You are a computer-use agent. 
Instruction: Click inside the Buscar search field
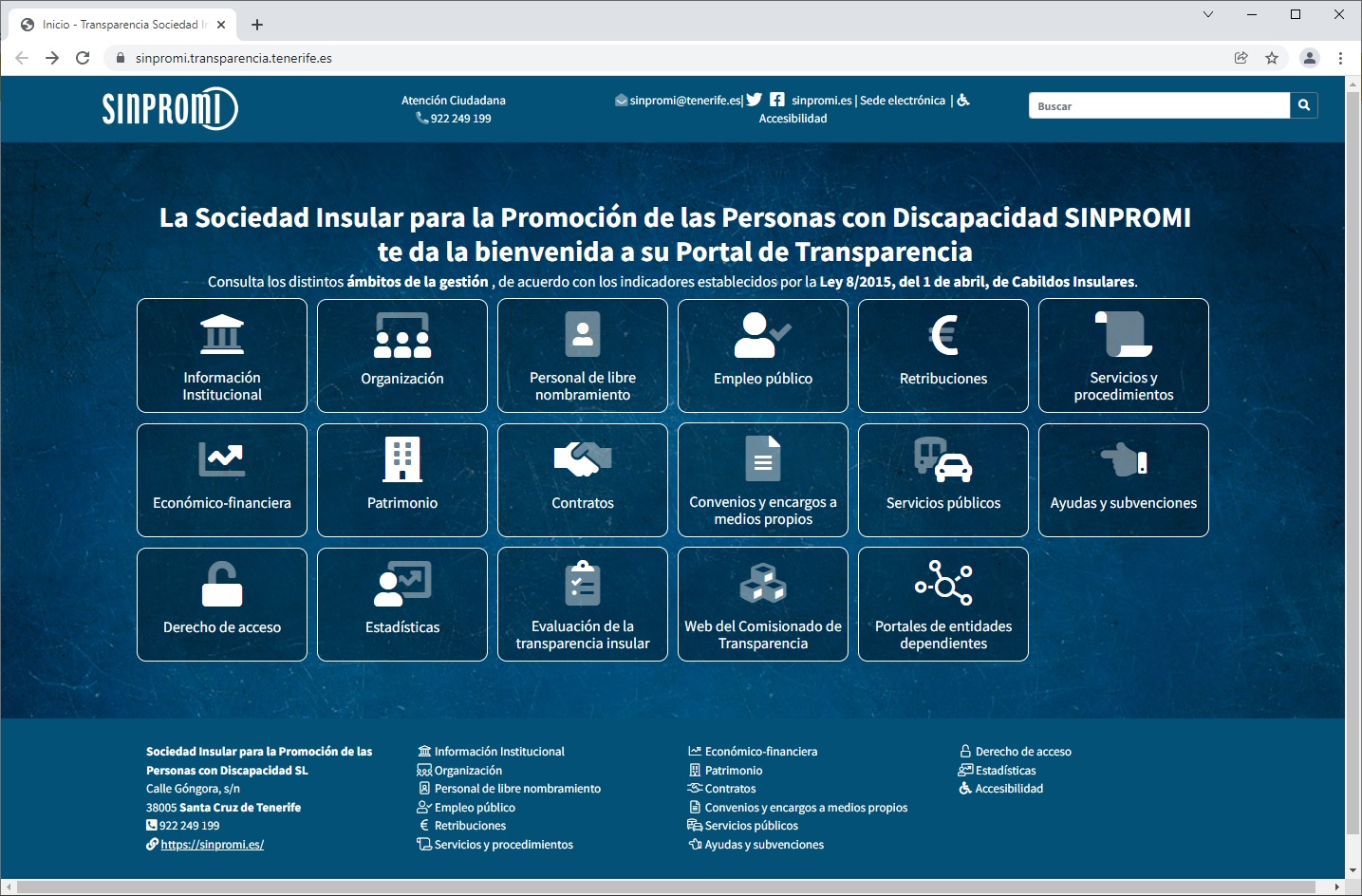coord(1158,105)
